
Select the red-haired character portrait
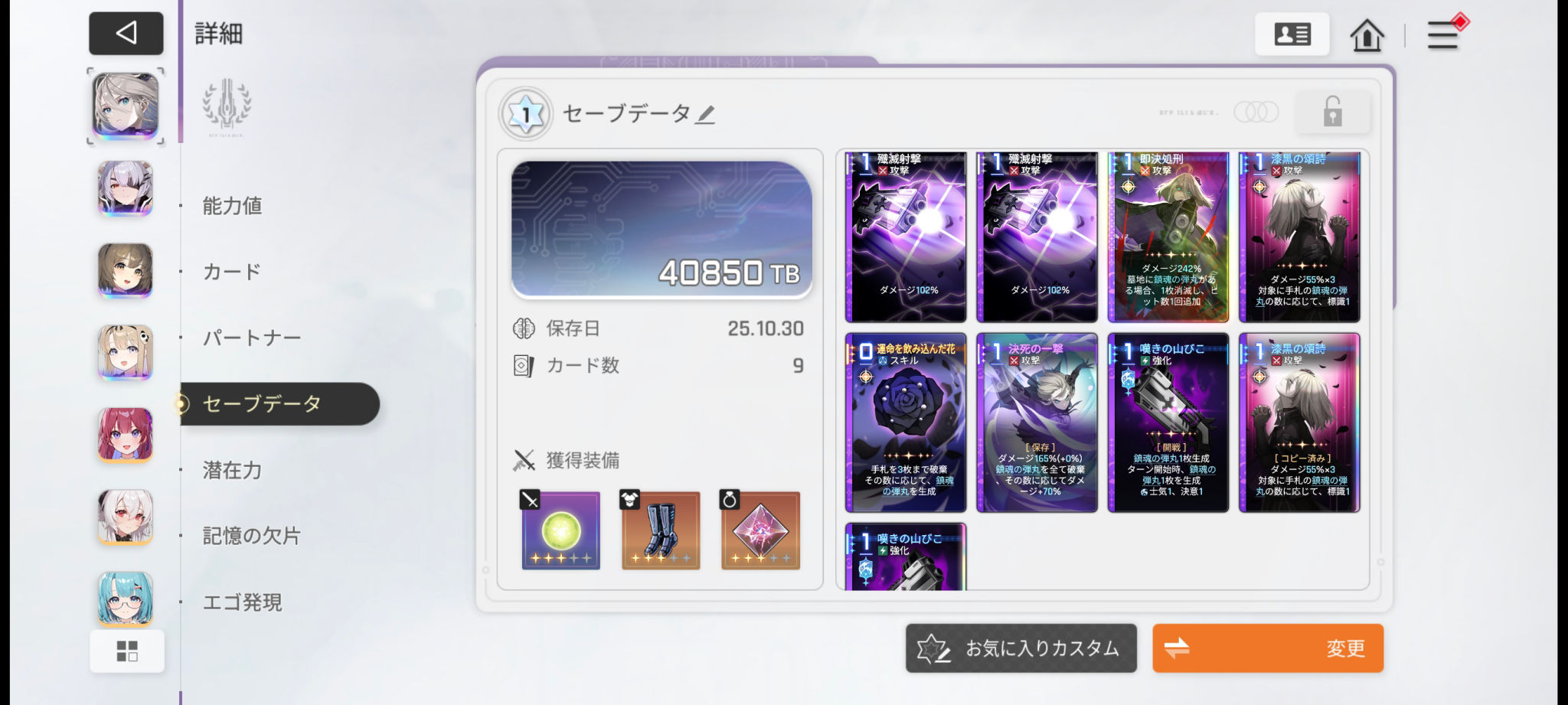tap(126, 435)
